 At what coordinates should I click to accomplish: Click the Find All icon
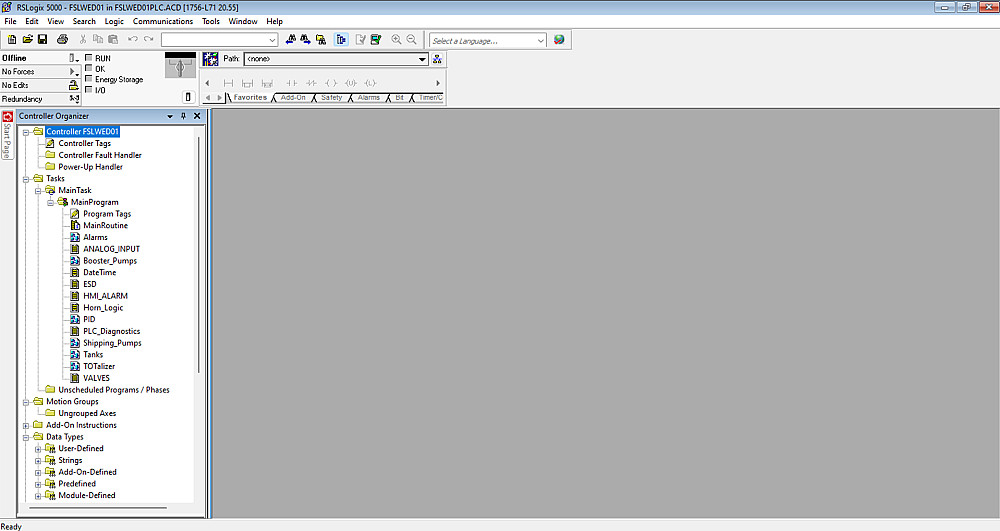tap(321, 40)
